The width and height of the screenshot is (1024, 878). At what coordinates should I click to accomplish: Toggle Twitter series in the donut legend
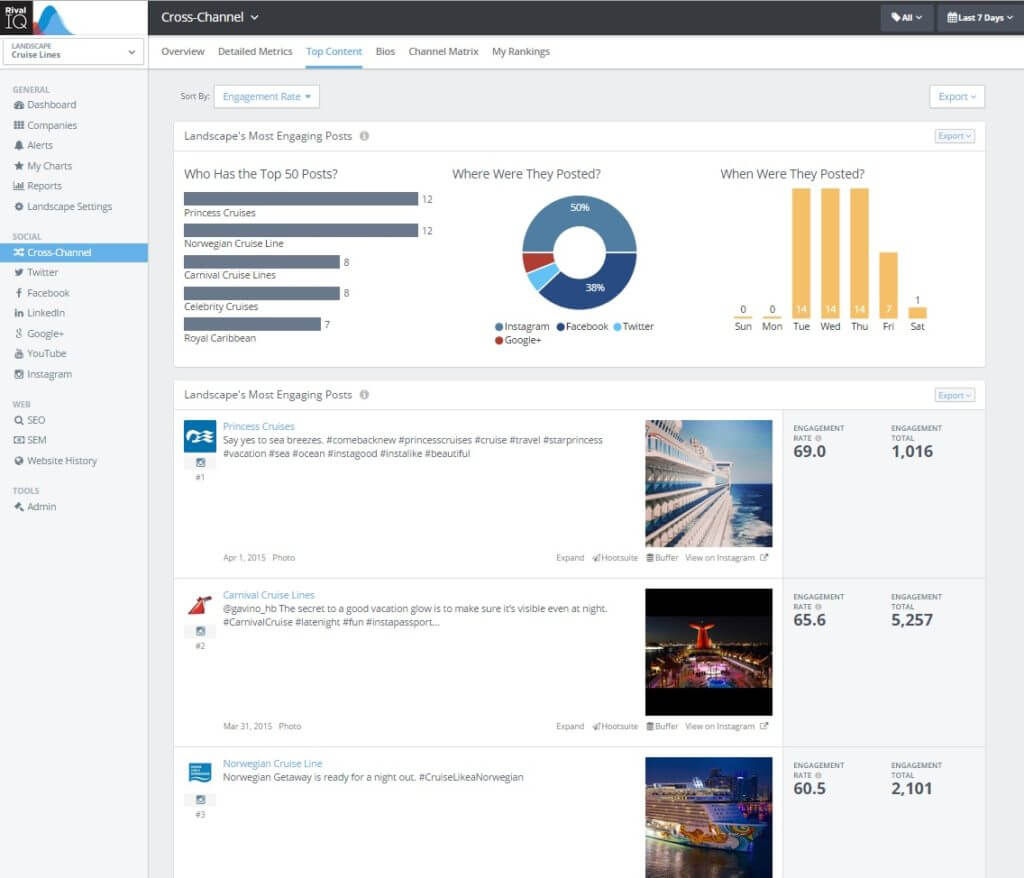point(633,327)
